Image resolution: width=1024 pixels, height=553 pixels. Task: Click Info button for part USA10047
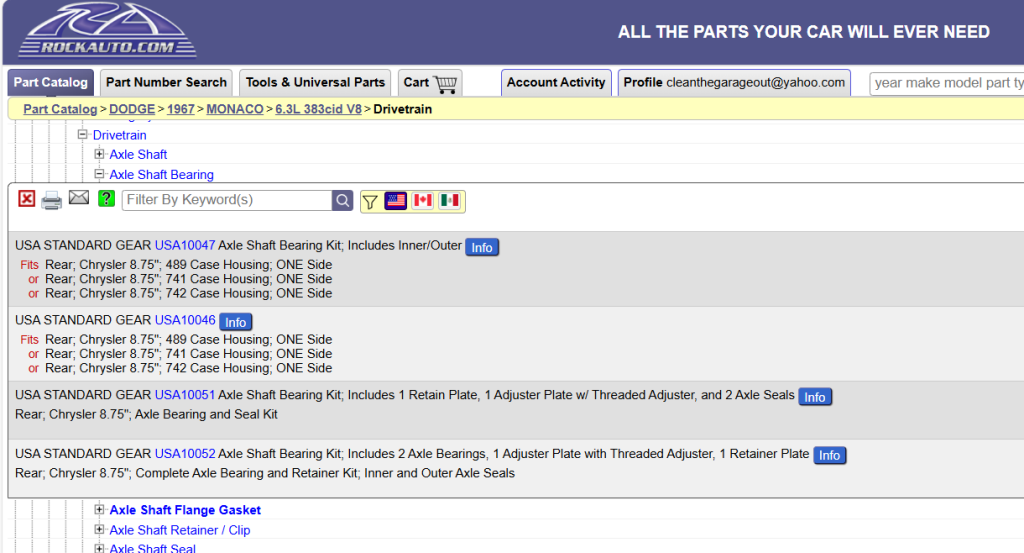click(x=482, y=247)
